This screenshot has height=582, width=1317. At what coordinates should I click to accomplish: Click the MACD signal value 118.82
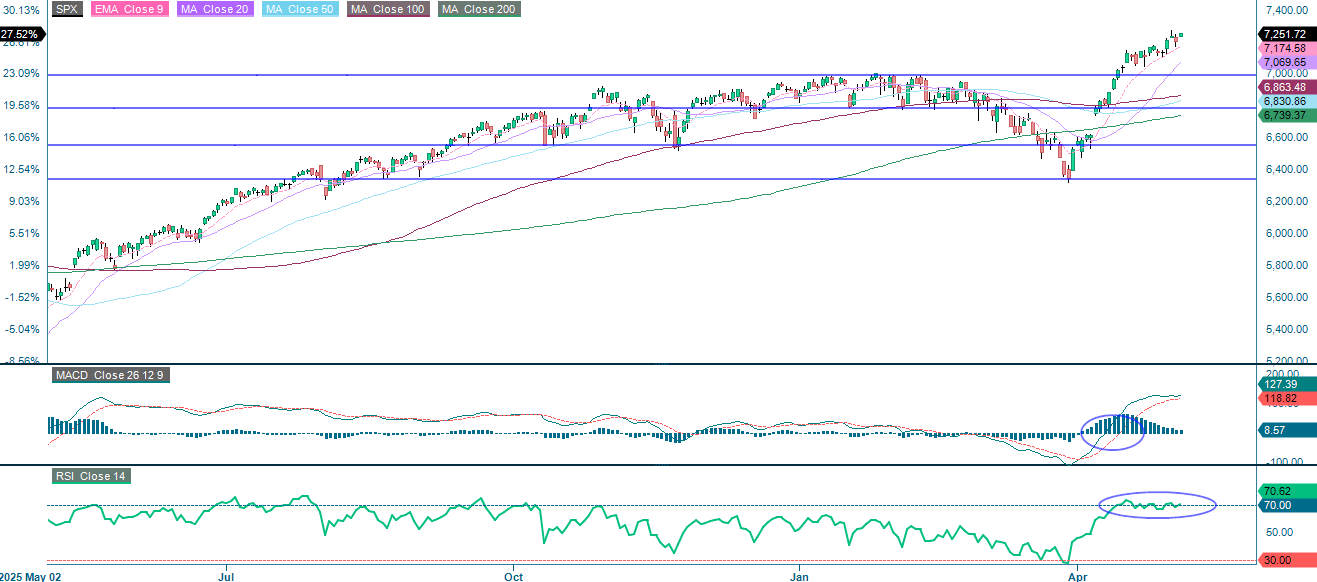[1285, 397]
